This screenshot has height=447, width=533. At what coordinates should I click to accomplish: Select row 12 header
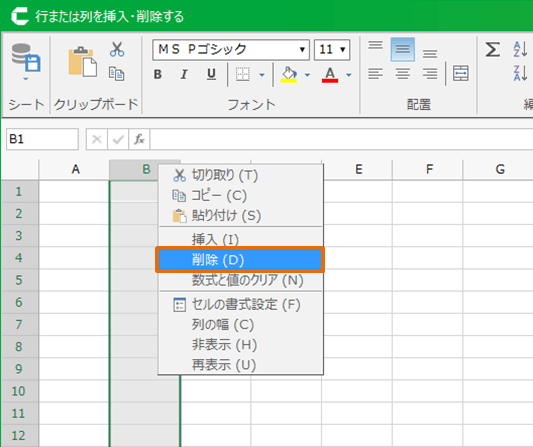(20, 435)
